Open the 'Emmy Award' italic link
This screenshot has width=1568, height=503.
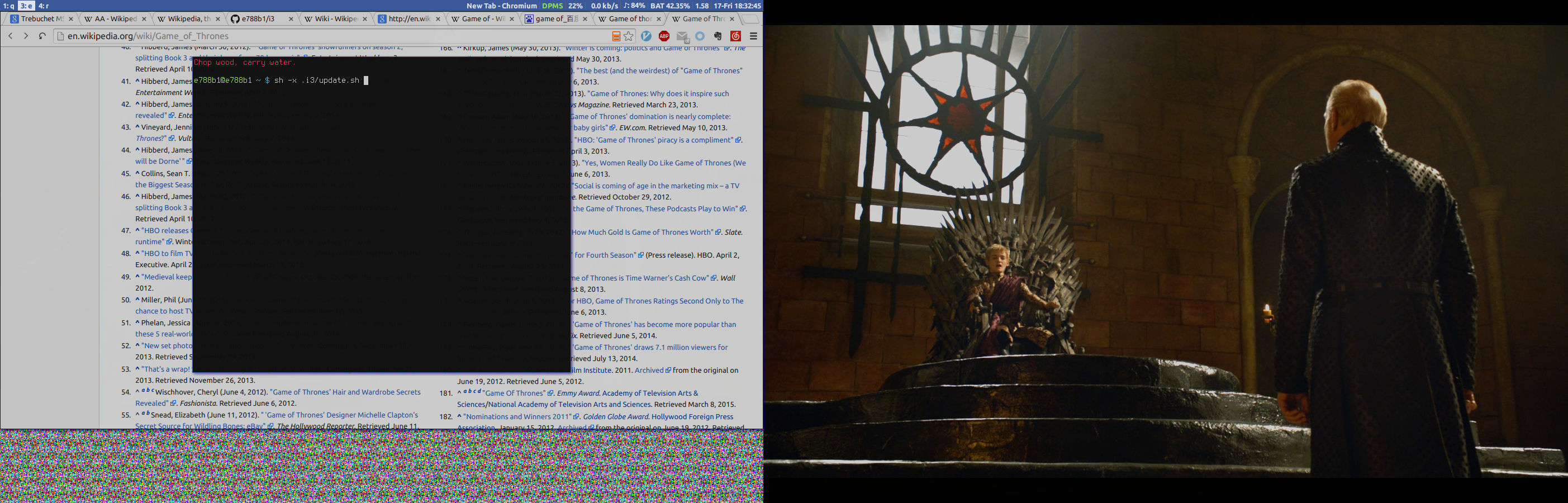click(x=578, y=393)
